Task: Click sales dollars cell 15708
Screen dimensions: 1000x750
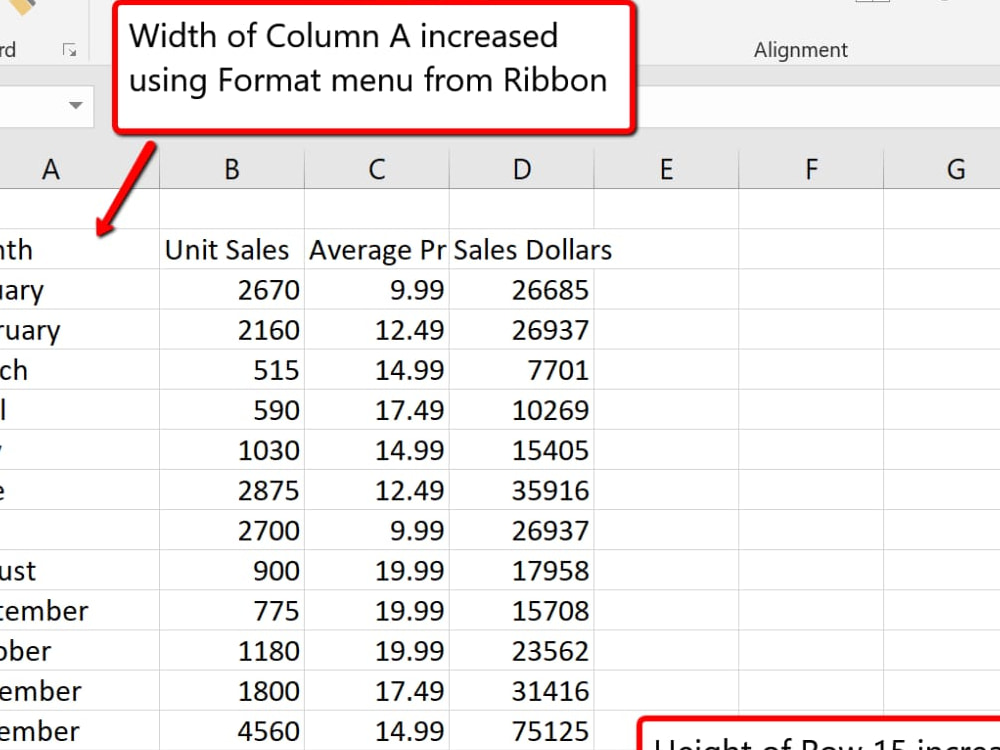Action: pyautogui.click(x=522, y=610)
